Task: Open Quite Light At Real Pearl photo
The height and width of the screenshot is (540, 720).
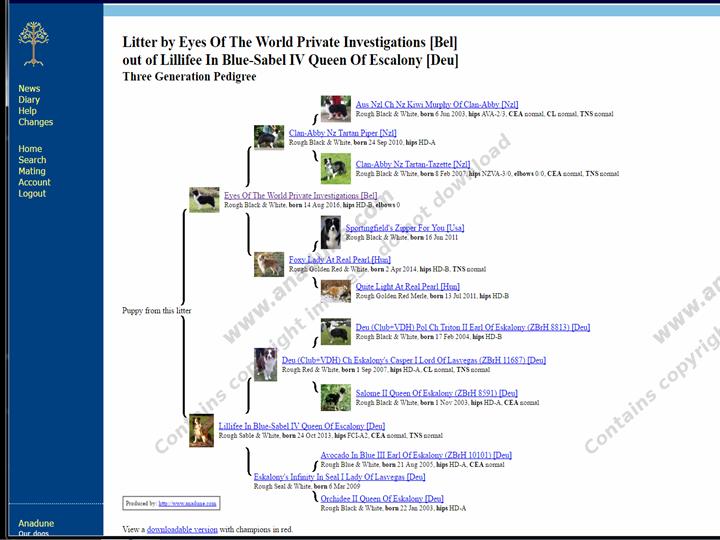Action: [x=335, y=291]
